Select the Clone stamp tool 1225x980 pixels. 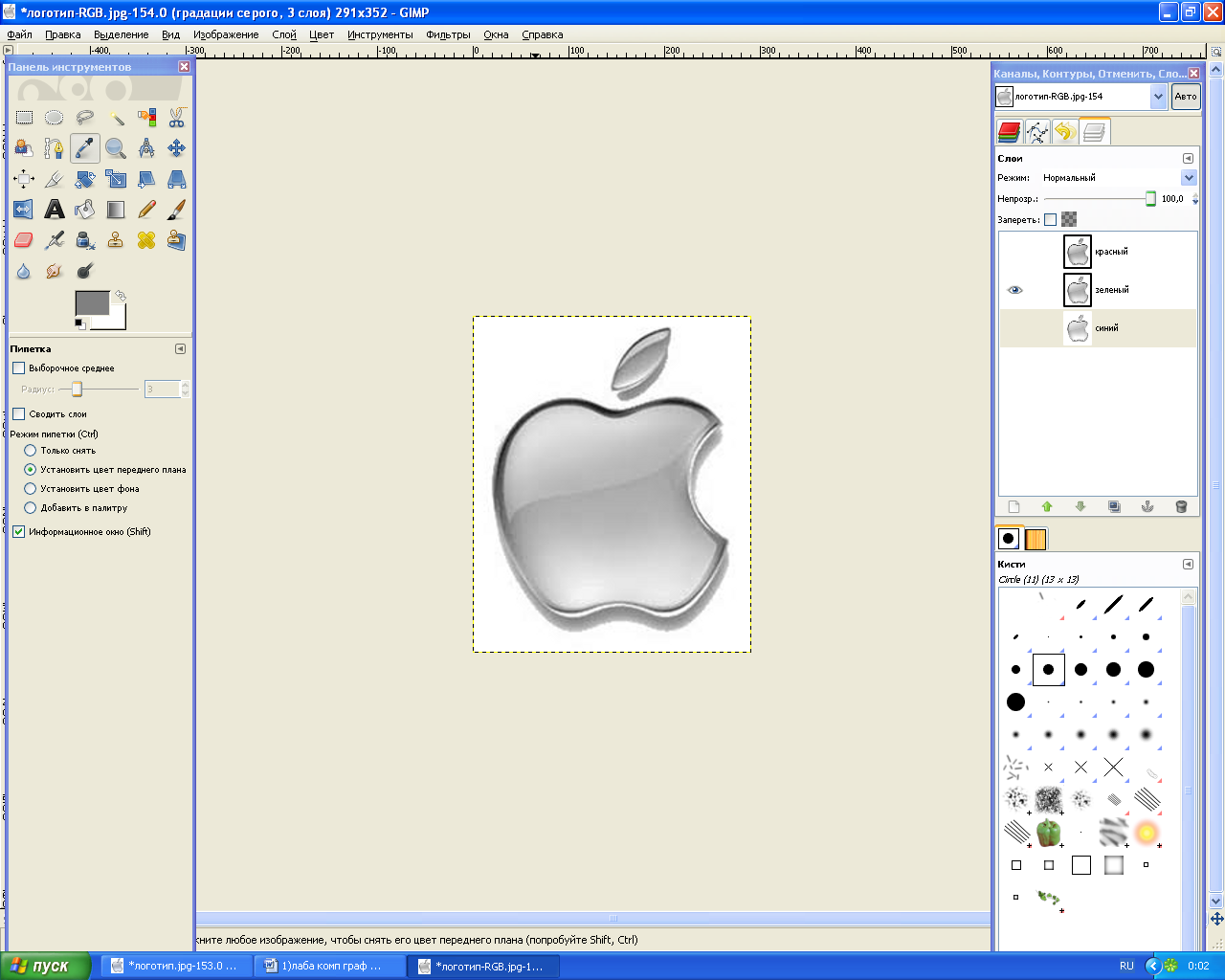pyautogui.click(x=116, y=240)
